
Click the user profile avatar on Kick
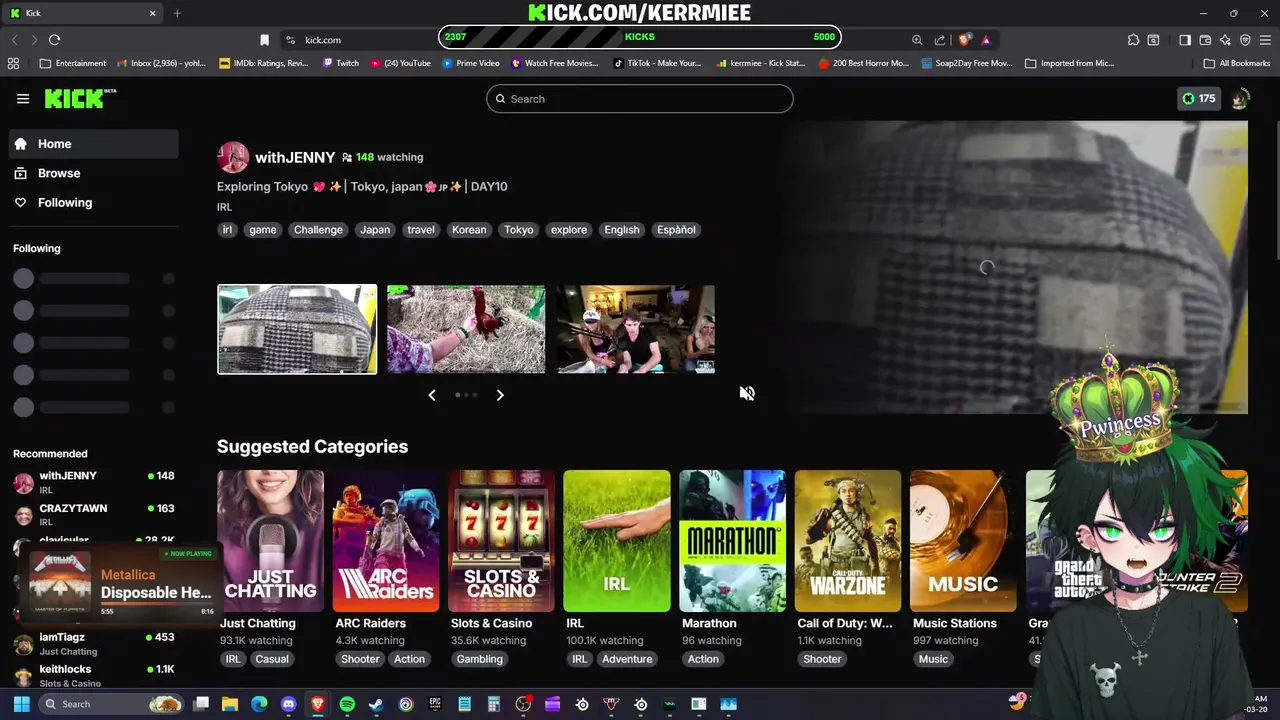(1240, 99)
